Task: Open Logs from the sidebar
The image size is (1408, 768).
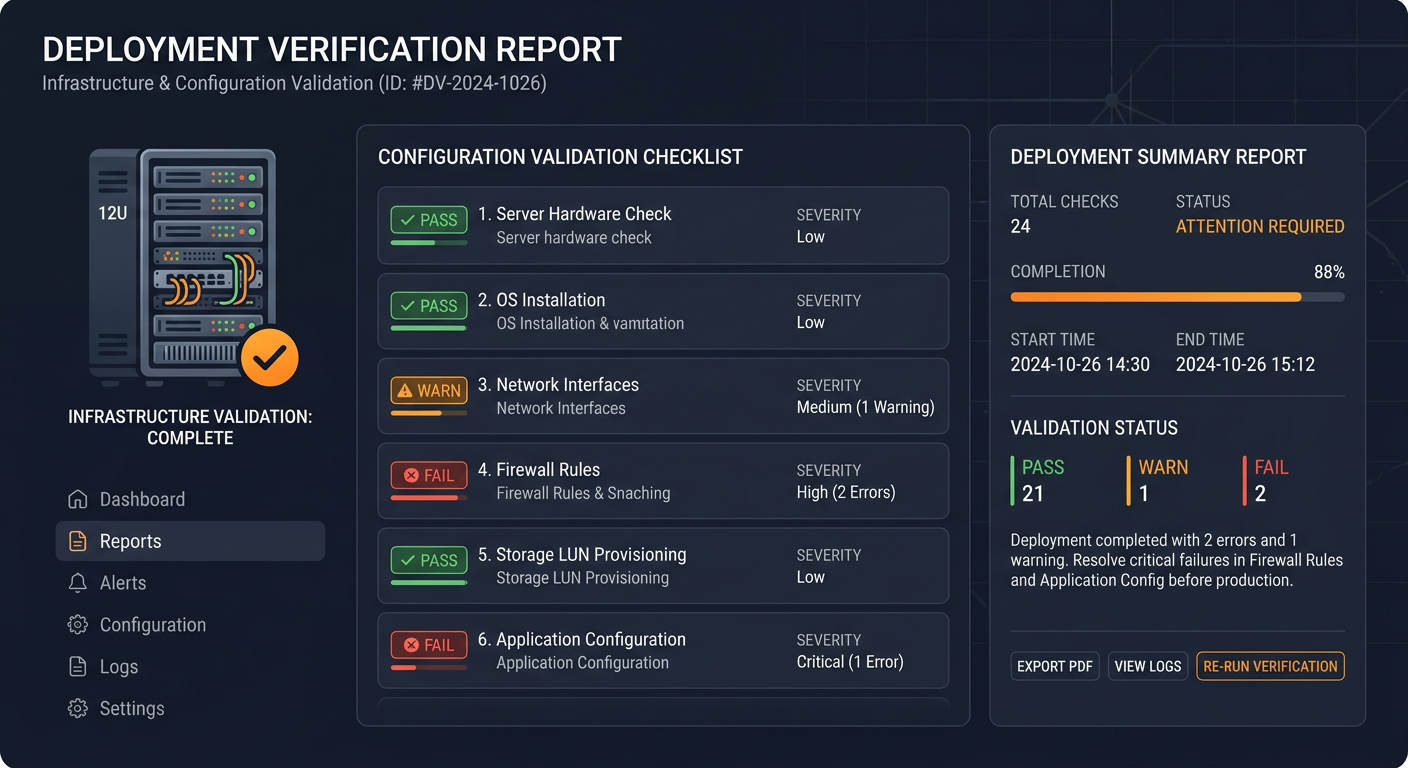Action: [190, 667]
